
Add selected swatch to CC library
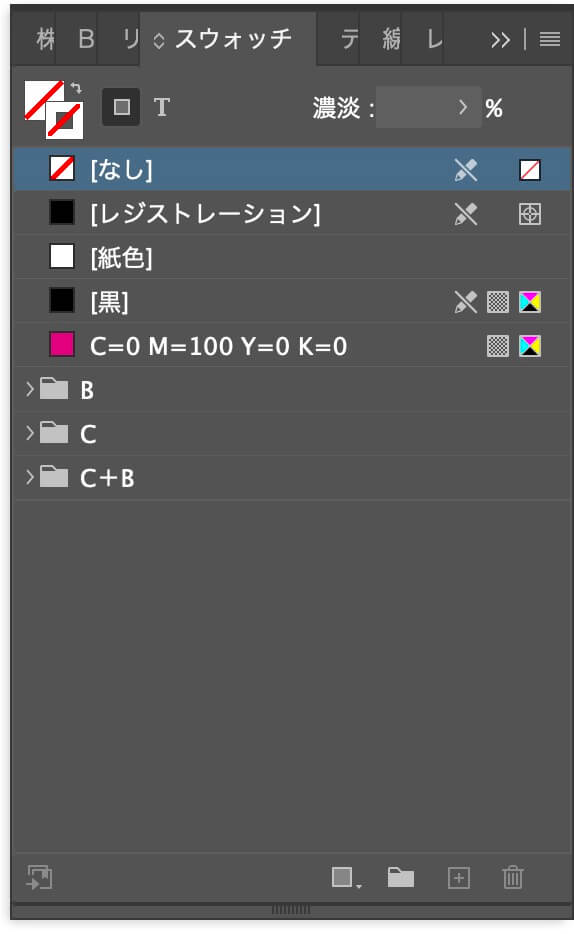(39, 878)
